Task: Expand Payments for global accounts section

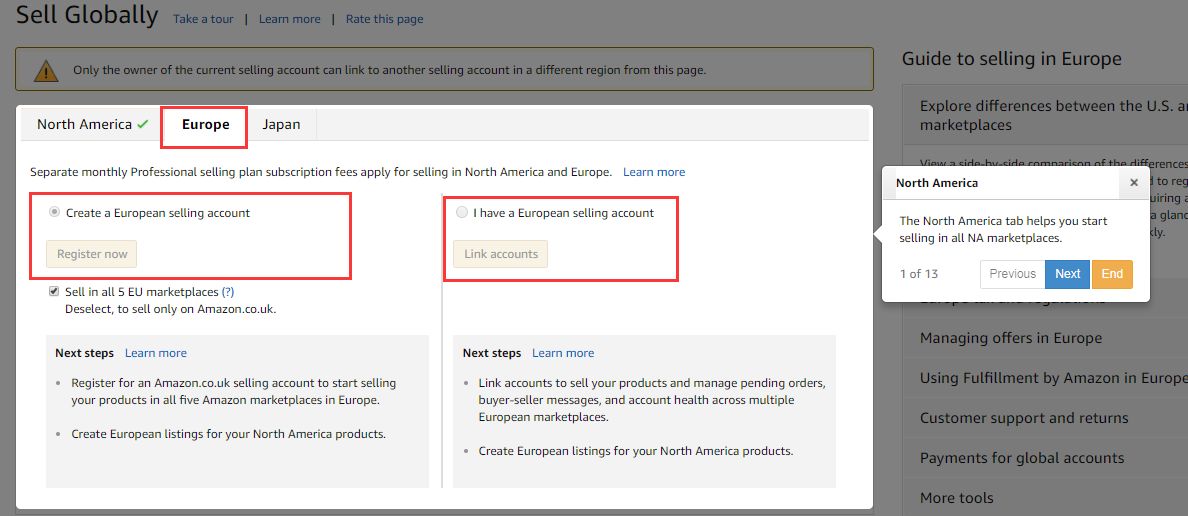Action: click(x=1045, y=458)
